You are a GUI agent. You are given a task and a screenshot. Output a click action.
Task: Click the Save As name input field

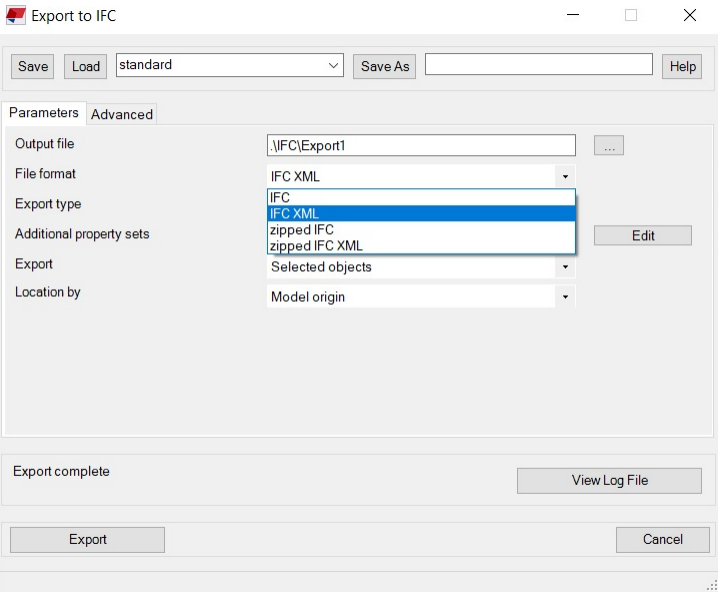pyautogui.click(x=538, y=65)
